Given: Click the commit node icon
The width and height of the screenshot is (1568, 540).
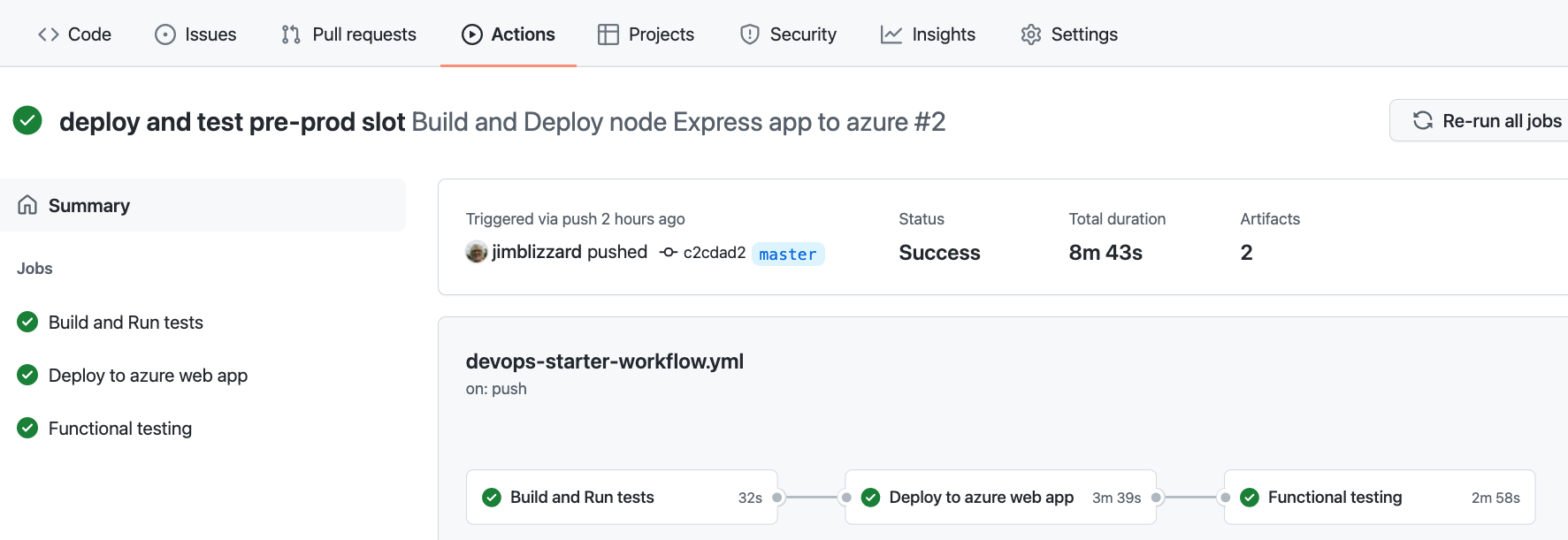Looking at the screenshot, I should 669,253.
